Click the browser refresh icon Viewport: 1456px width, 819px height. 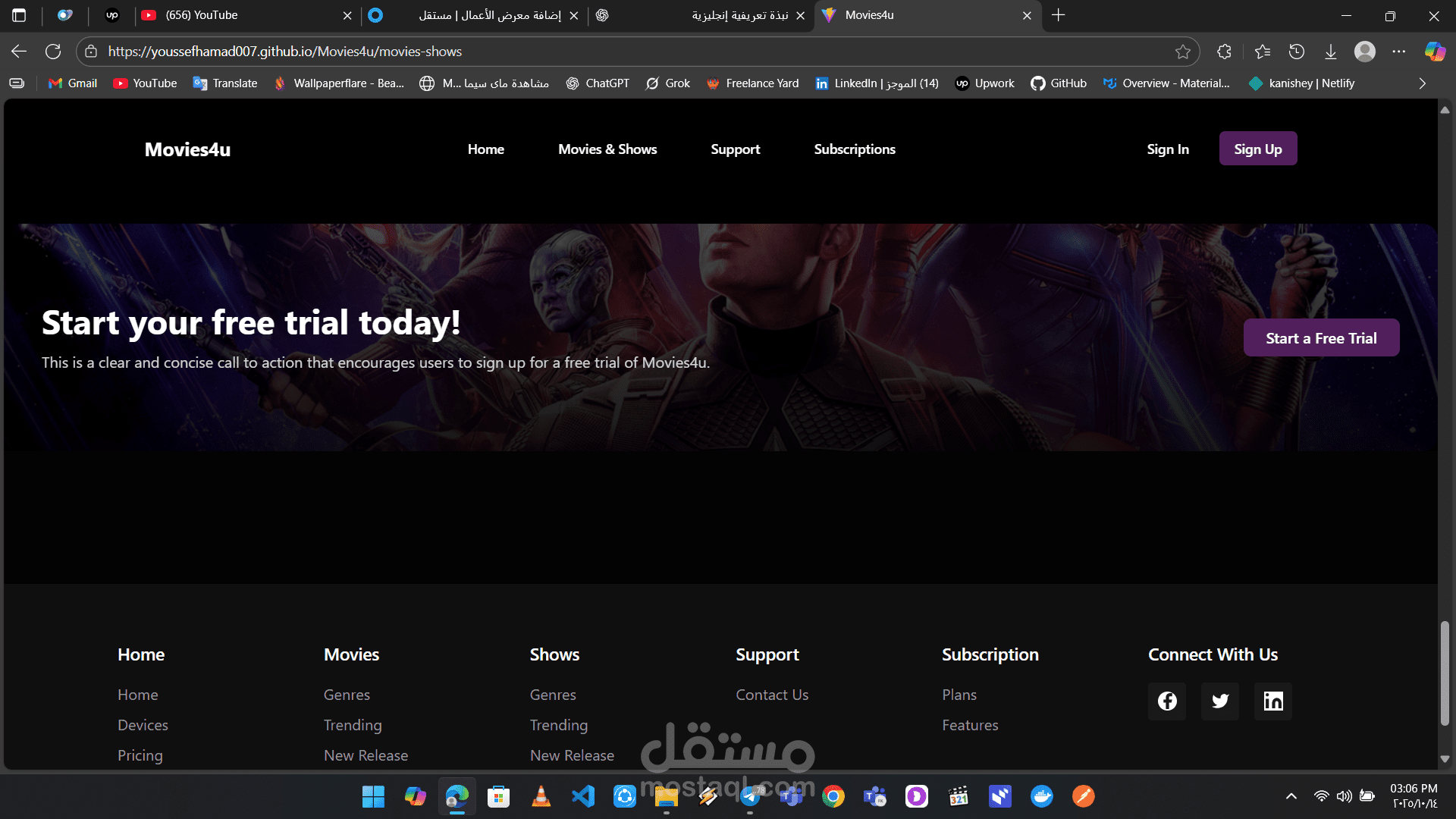[53, 52]
